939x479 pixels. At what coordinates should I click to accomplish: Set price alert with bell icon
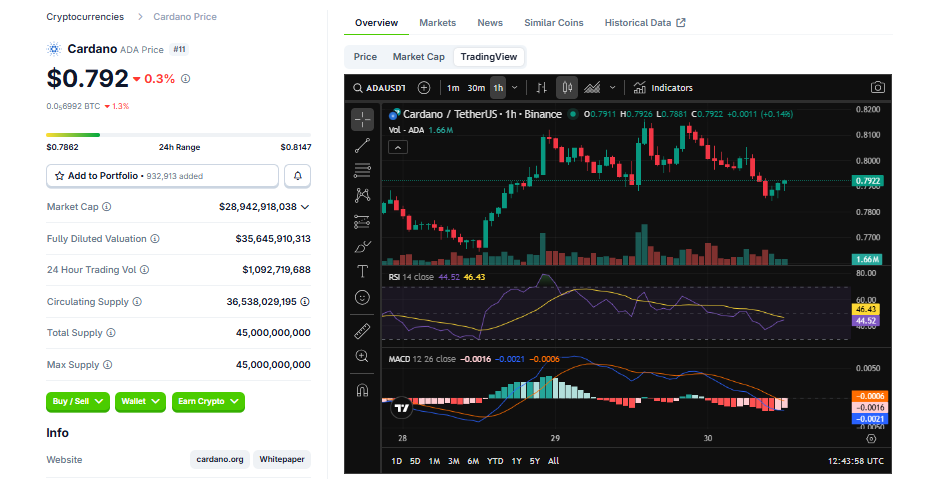[x=298, y=176]
